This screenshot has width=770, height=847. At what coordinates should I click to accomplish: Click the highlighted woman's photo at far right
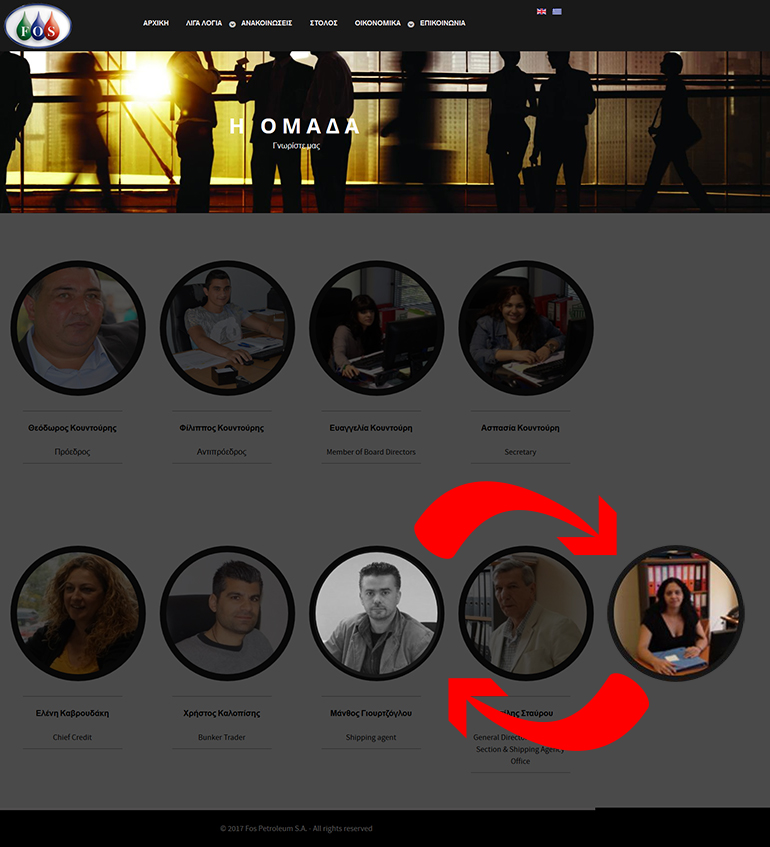coord(676,613)
